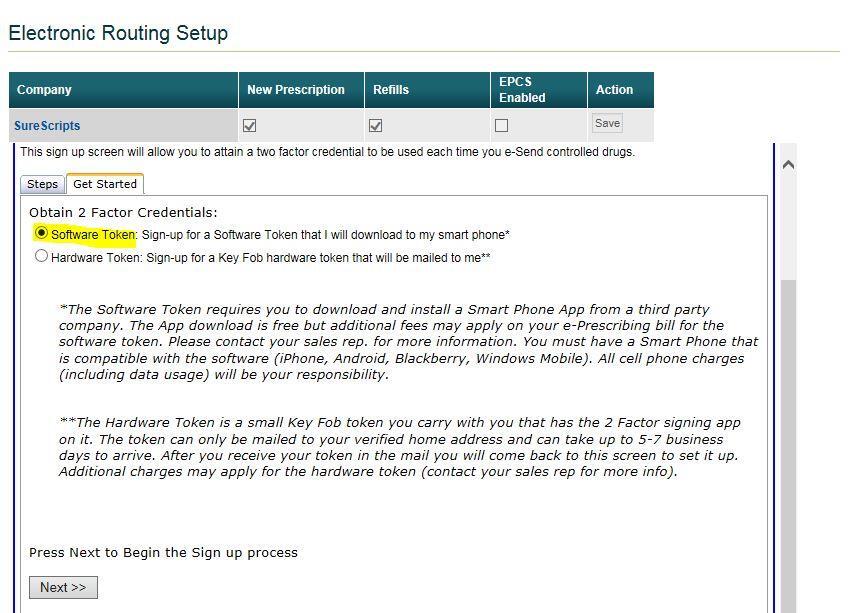Switch to the Steps tab

42,184
